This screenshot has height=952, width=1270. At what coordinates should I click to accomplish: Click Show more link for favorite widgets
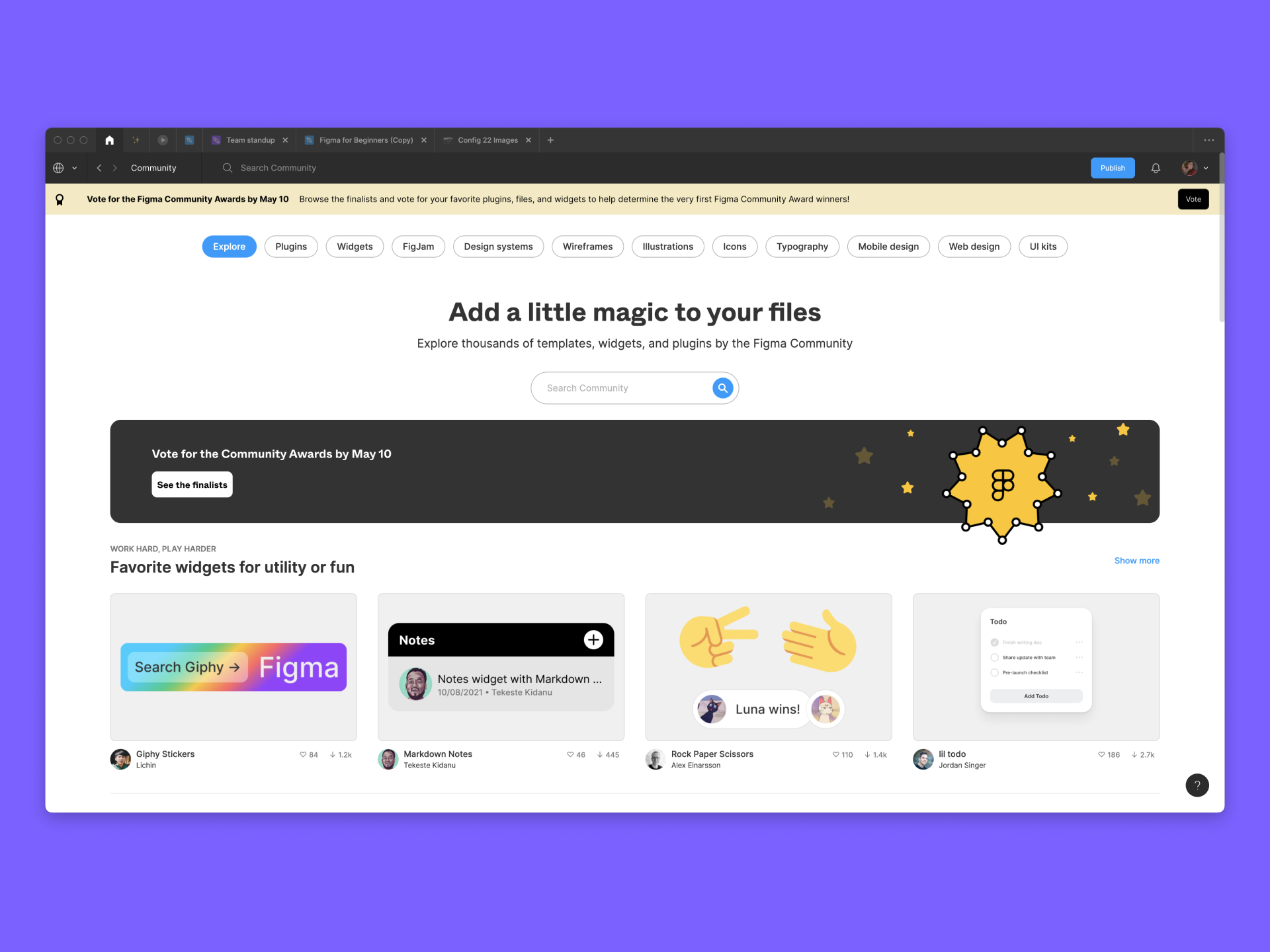[x=1138, y=560]
